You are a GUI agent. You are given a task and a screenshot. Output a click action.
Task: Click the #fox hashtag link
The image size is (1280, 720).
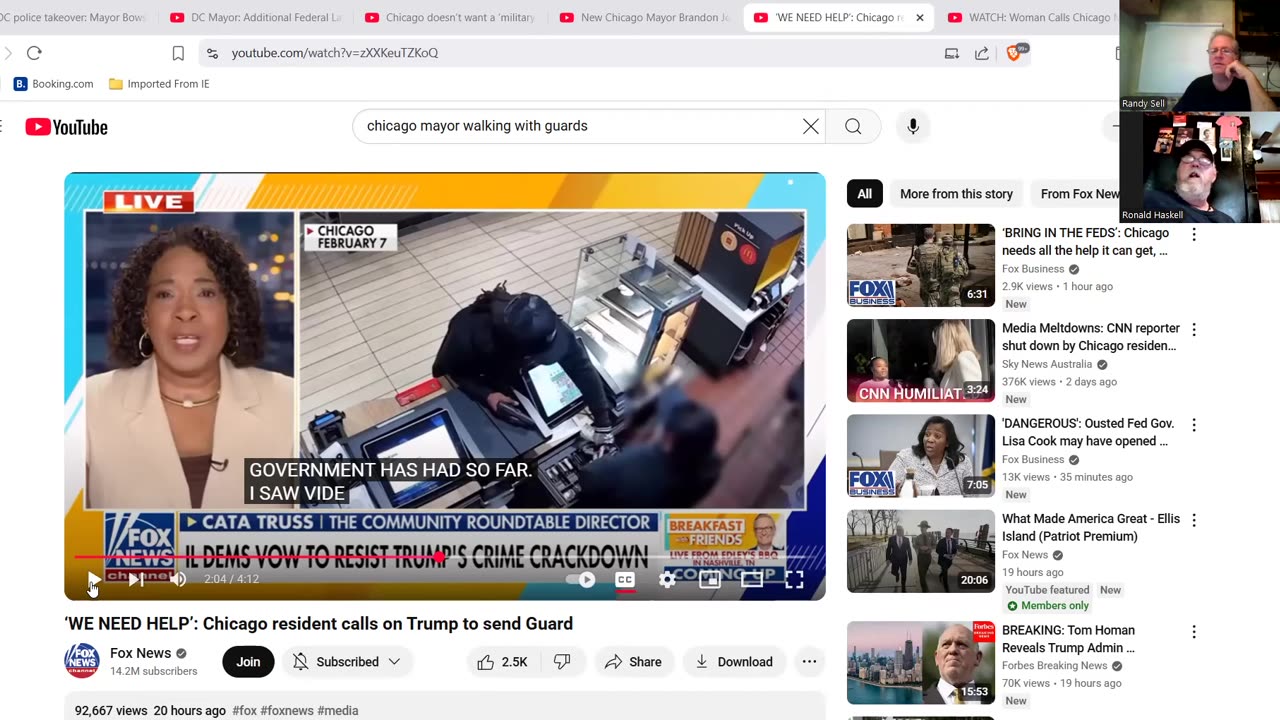click(x=244, y=711)
